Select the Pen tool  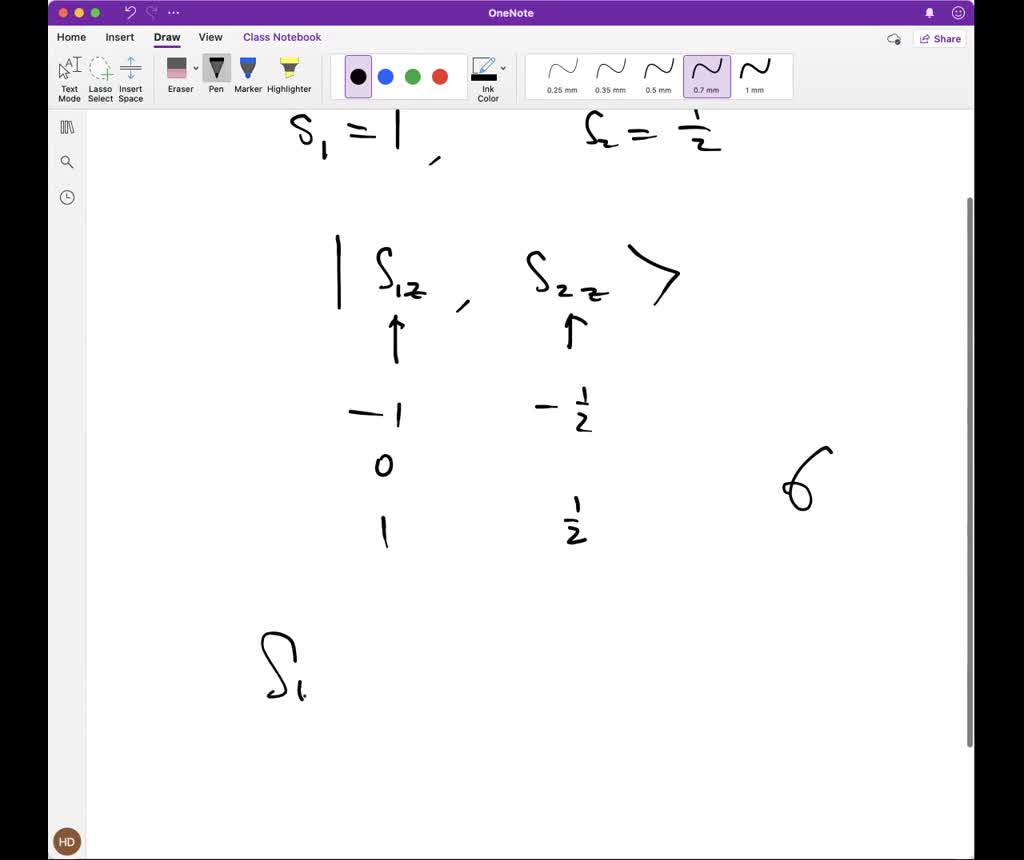tap(216, 76)
